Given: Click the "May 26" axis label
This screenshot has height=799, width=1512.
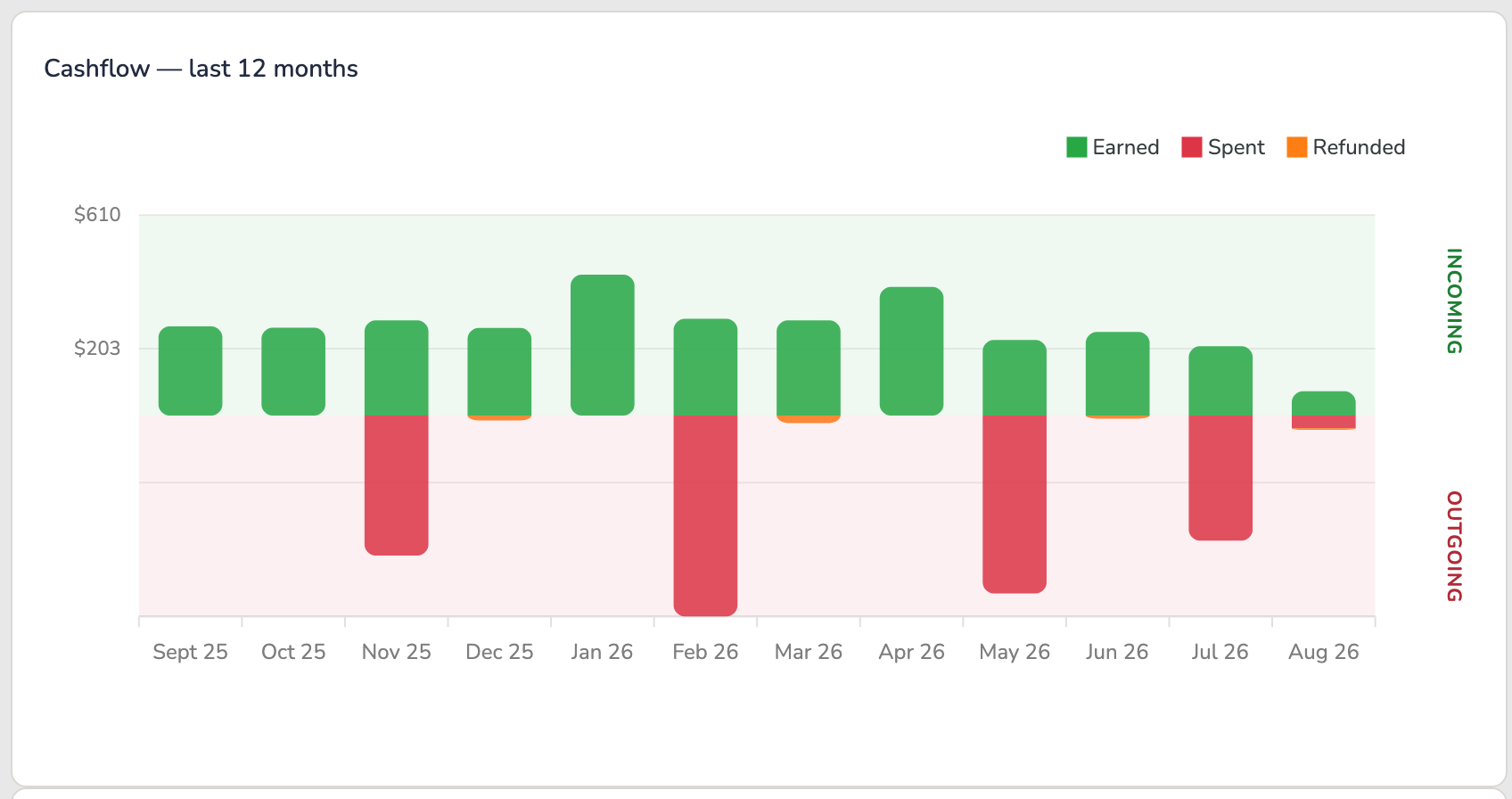Looking at the screenshot, I should pyautogui.click(x=1015, y=652).
